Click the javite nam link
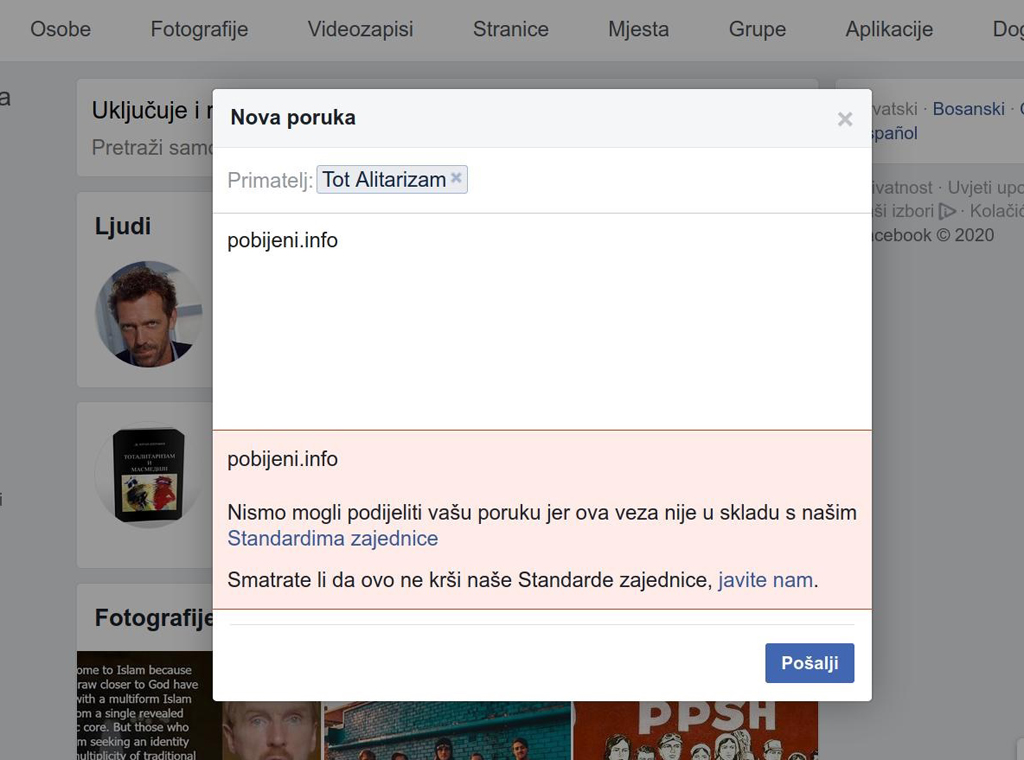This screenshot has width=1024, height=760. [x=765, y=580]
